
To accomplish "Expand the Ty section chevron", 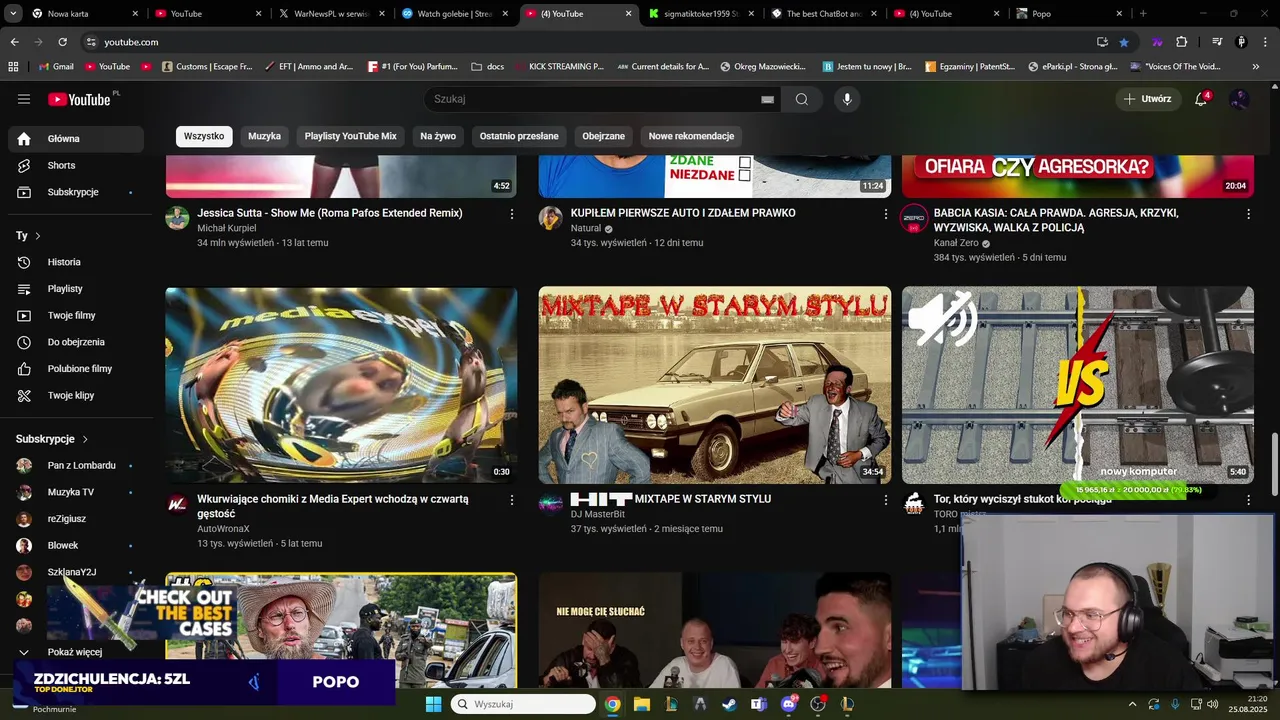I will [38, 236].
